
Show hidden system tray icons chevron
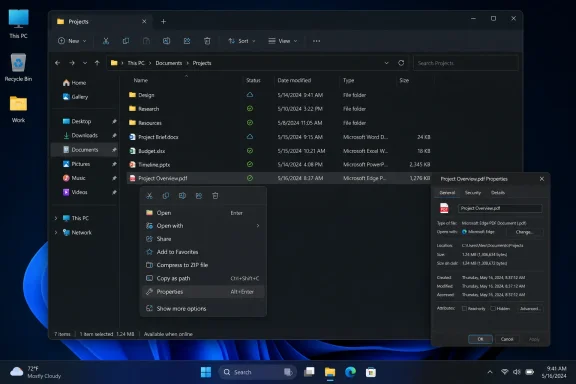[x=490, y=372]
